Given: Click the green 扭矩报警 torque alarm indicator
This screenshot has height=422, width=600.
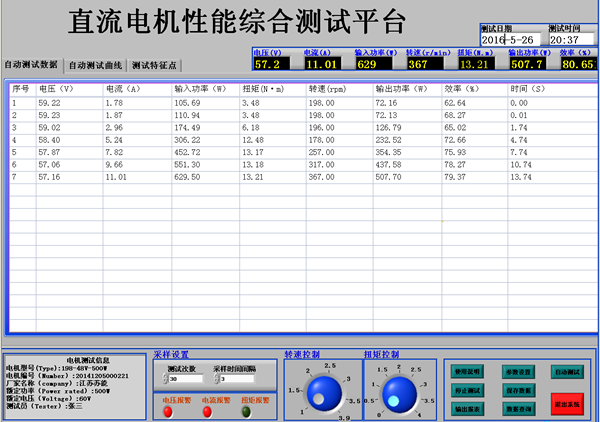Looking at the screenshot, I should click(x=246, y=411).
